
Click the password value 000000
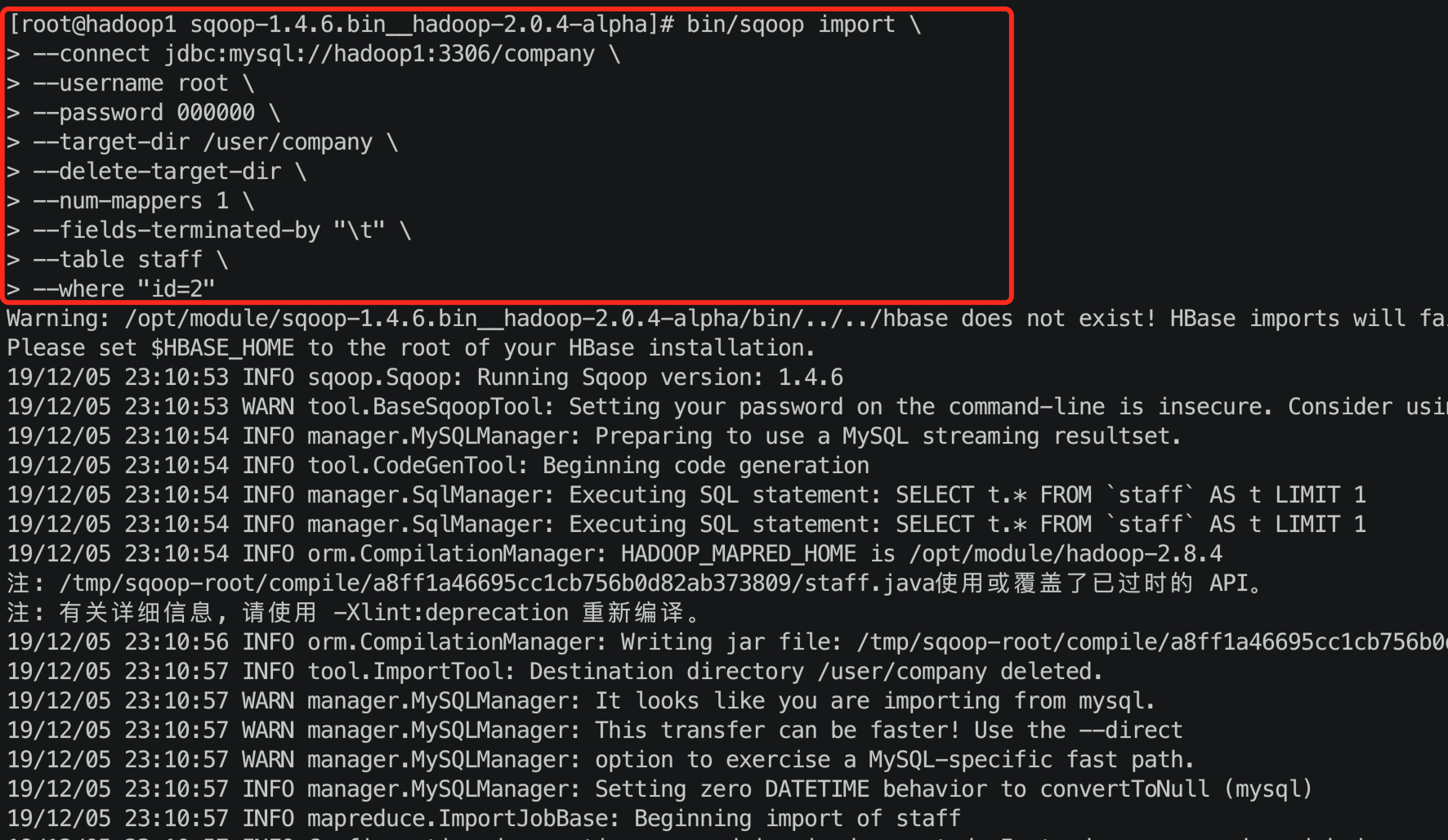pyautogui.click(x=216, y=113)
